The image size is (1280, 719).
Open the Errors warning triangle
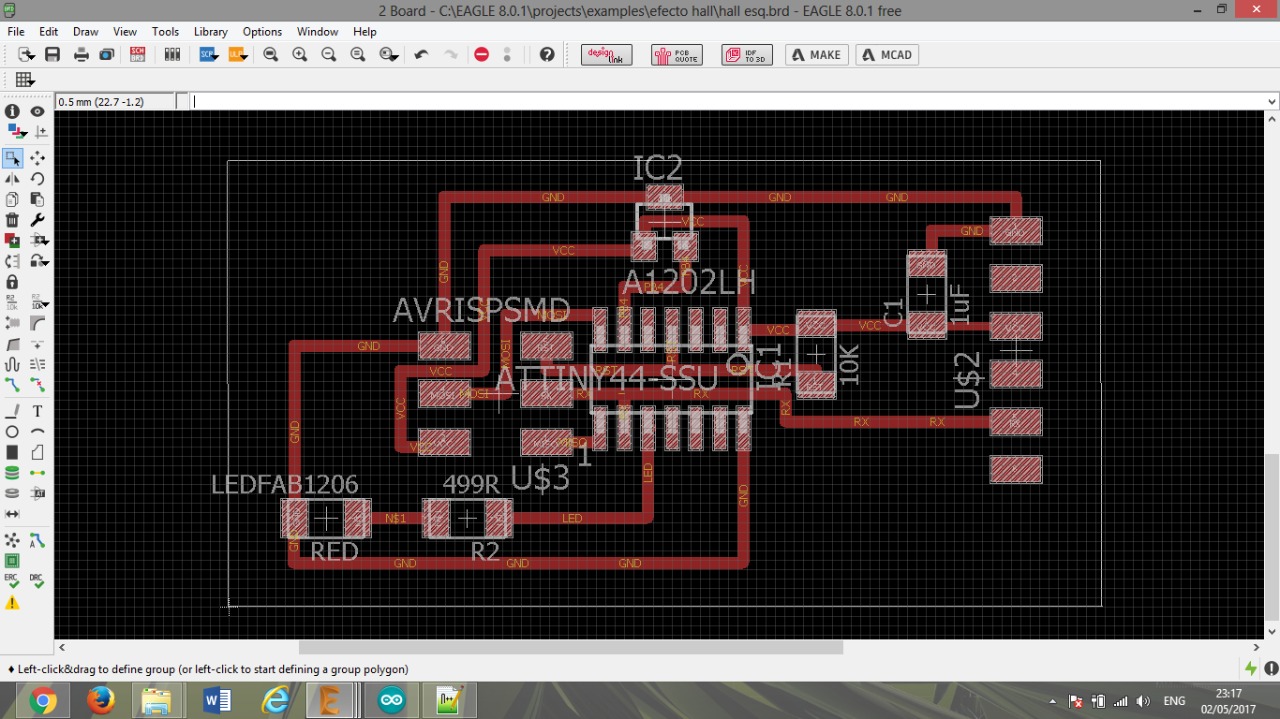[12, 603]
